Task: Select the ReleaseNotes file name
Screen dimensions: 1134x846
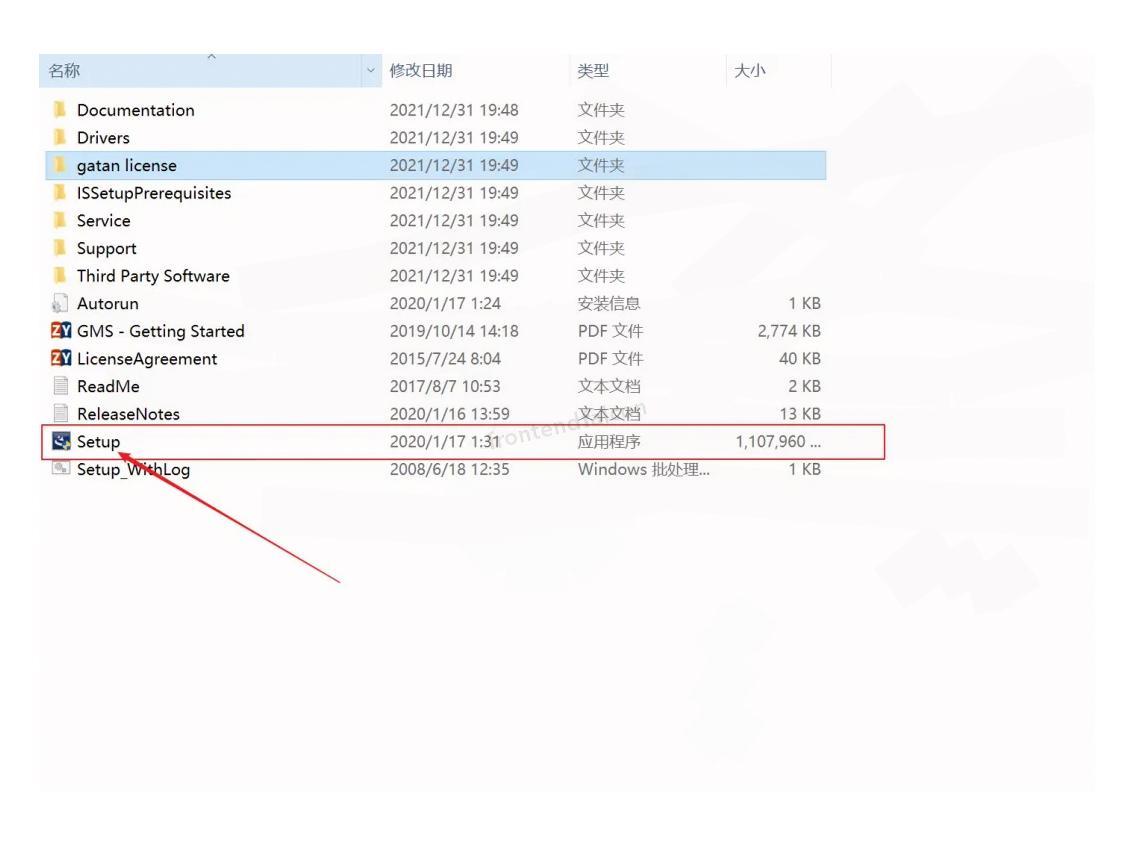Action: [128, 414]
